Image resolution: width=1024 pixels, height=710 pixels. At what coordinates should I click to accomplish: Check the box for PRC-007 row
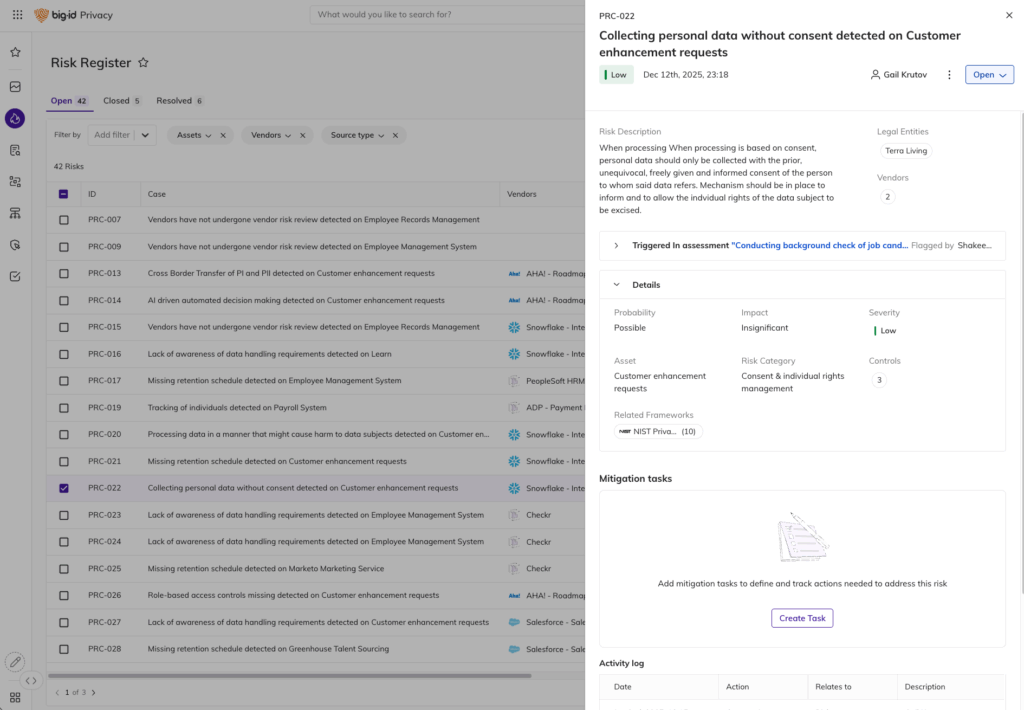point(64,220)
